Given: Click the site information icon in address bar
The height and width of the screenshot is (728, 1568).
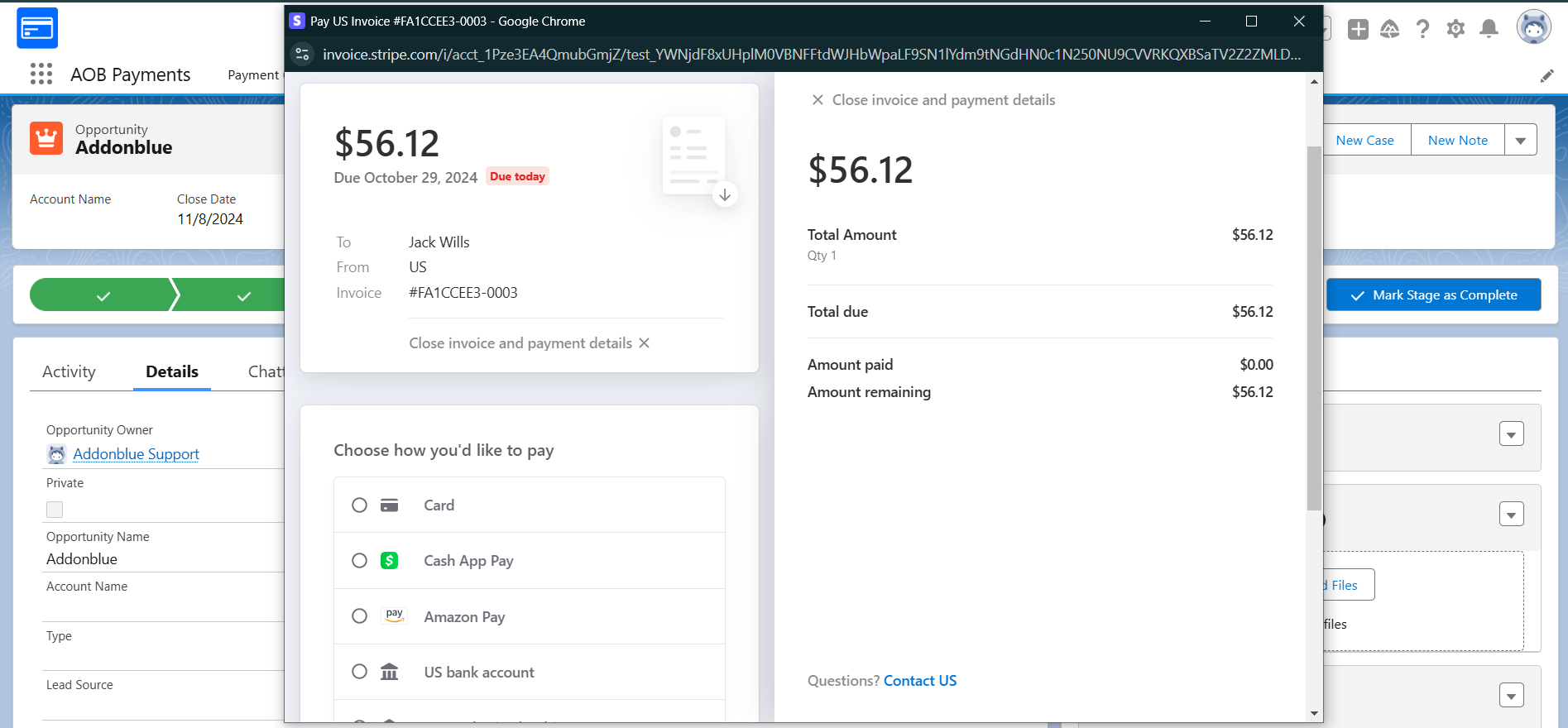Looking at the screenshot, I should [302, 55].
